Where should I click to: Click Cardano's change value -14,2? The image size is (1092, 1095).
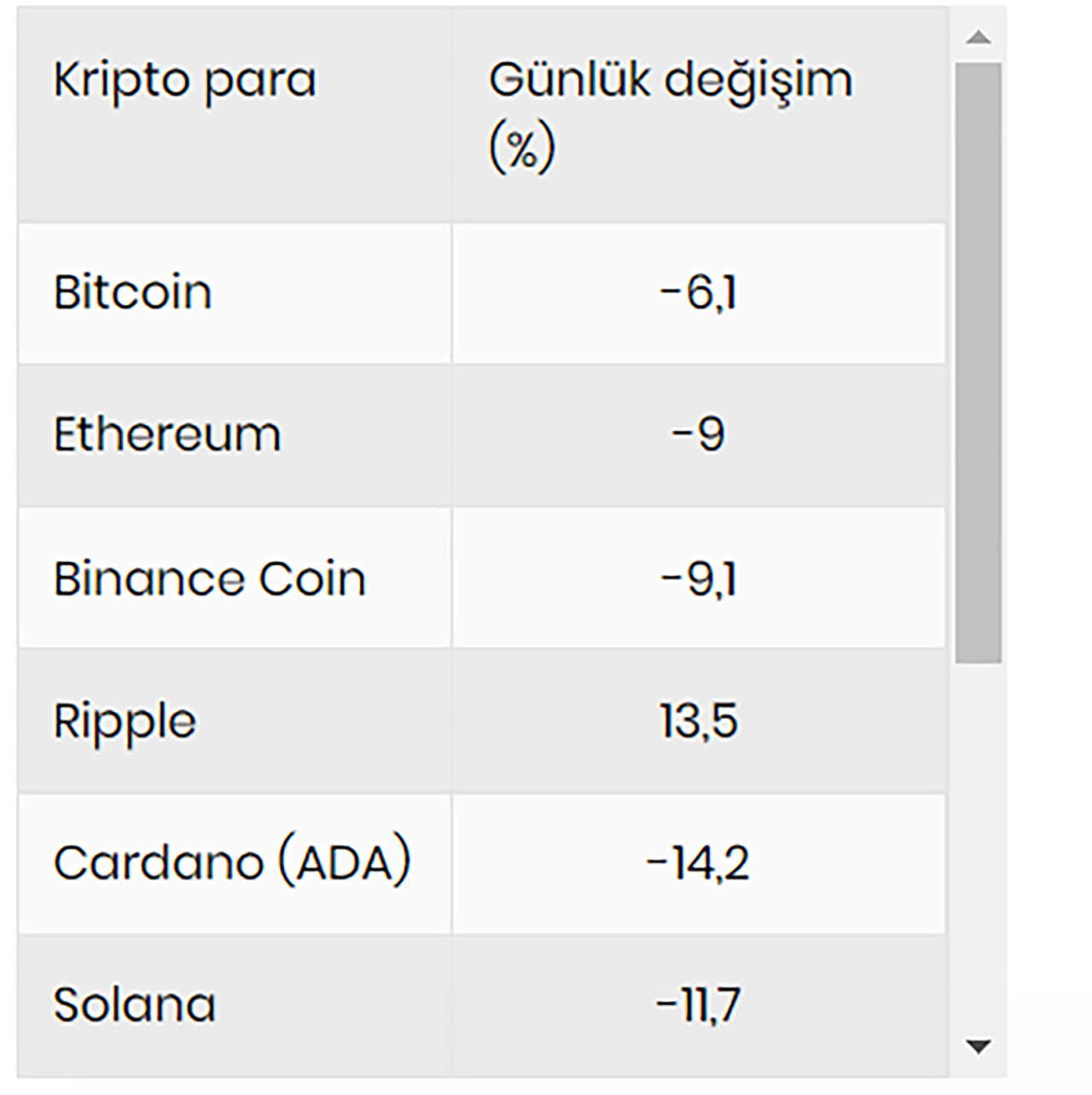click(x=698, y=863)
